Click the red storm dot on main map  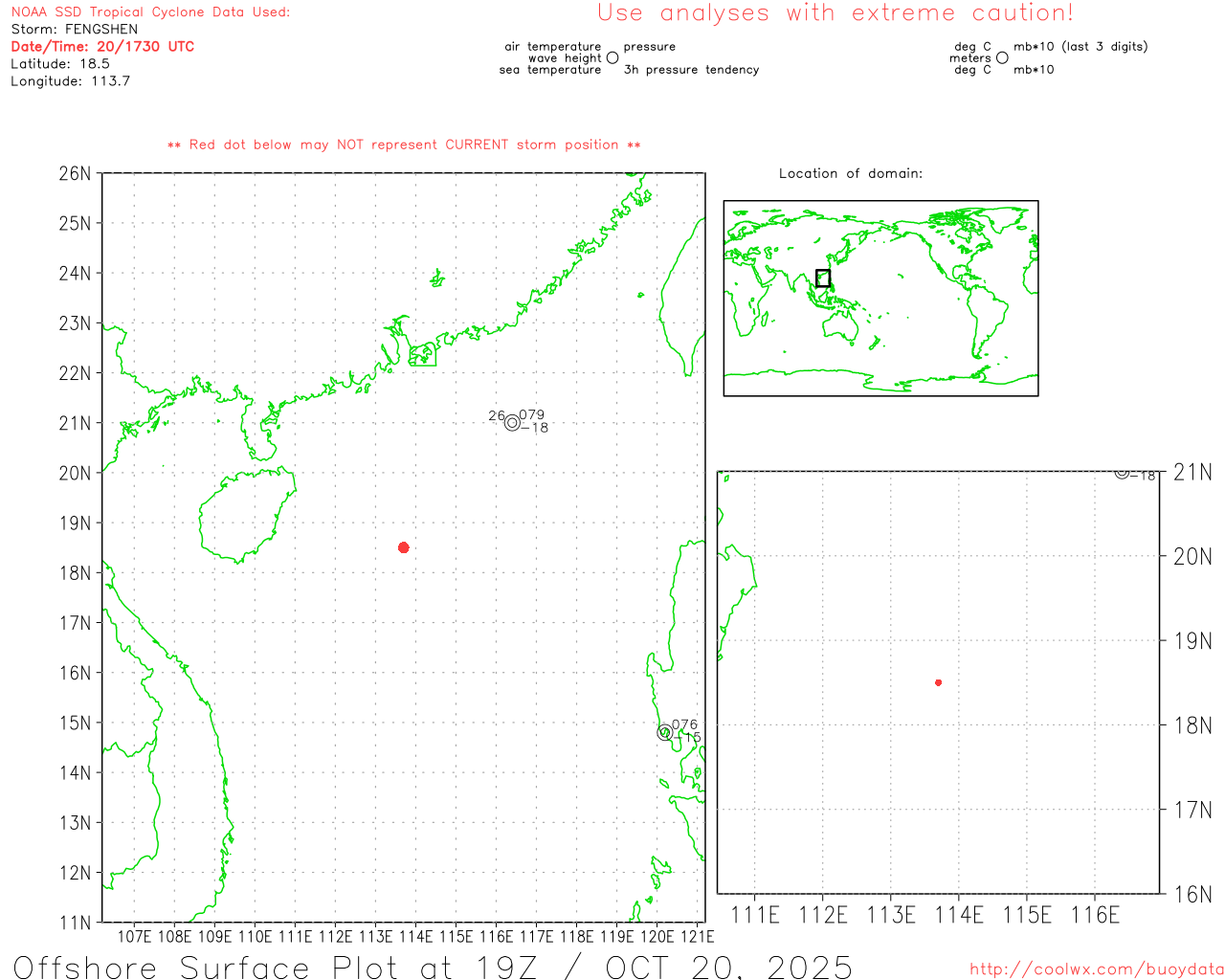tap(404, 547)
